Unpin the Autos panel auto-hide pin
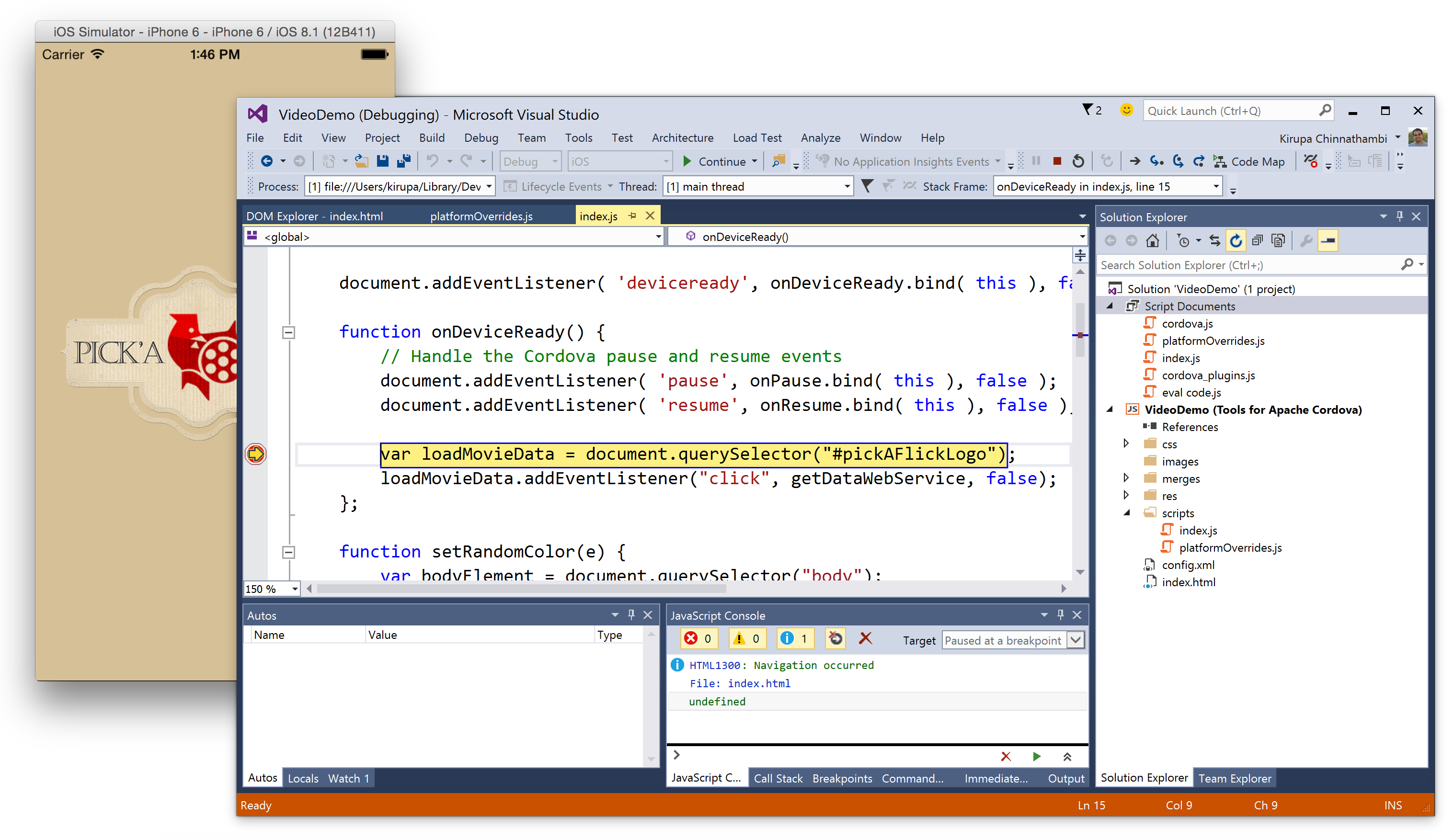 (631, 615)
